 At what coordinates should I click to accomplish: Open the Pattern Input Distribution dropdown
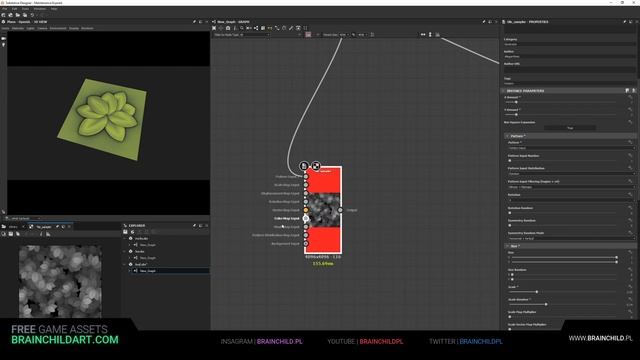coord(571,174)
